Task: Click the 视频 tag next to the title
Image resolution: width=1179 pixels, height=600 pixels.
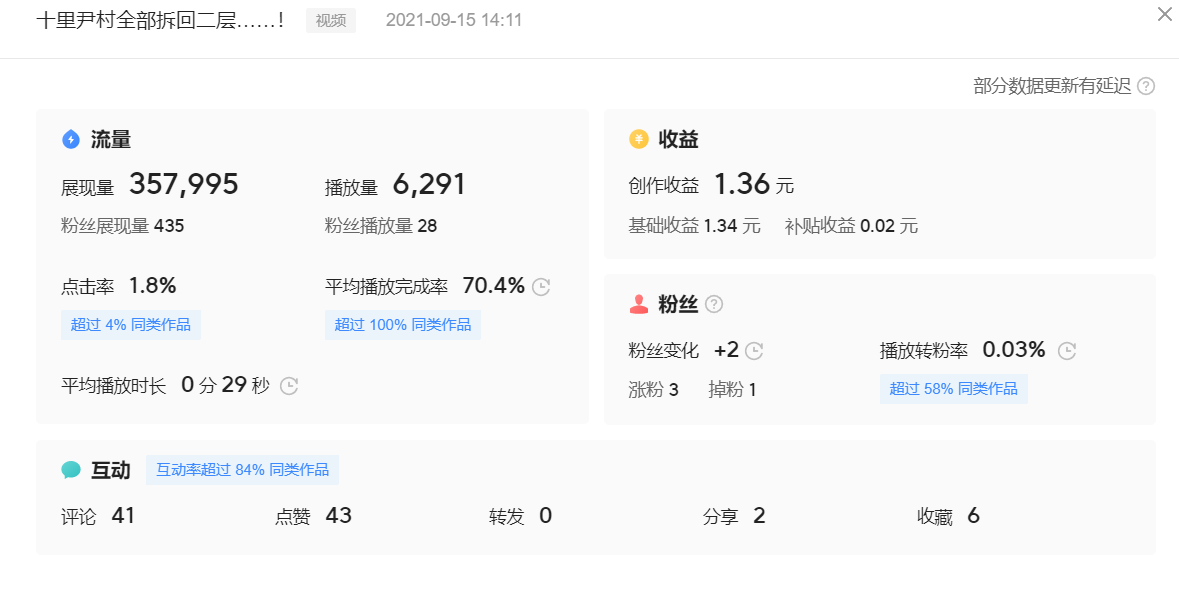Action: [x=330, y=20]
